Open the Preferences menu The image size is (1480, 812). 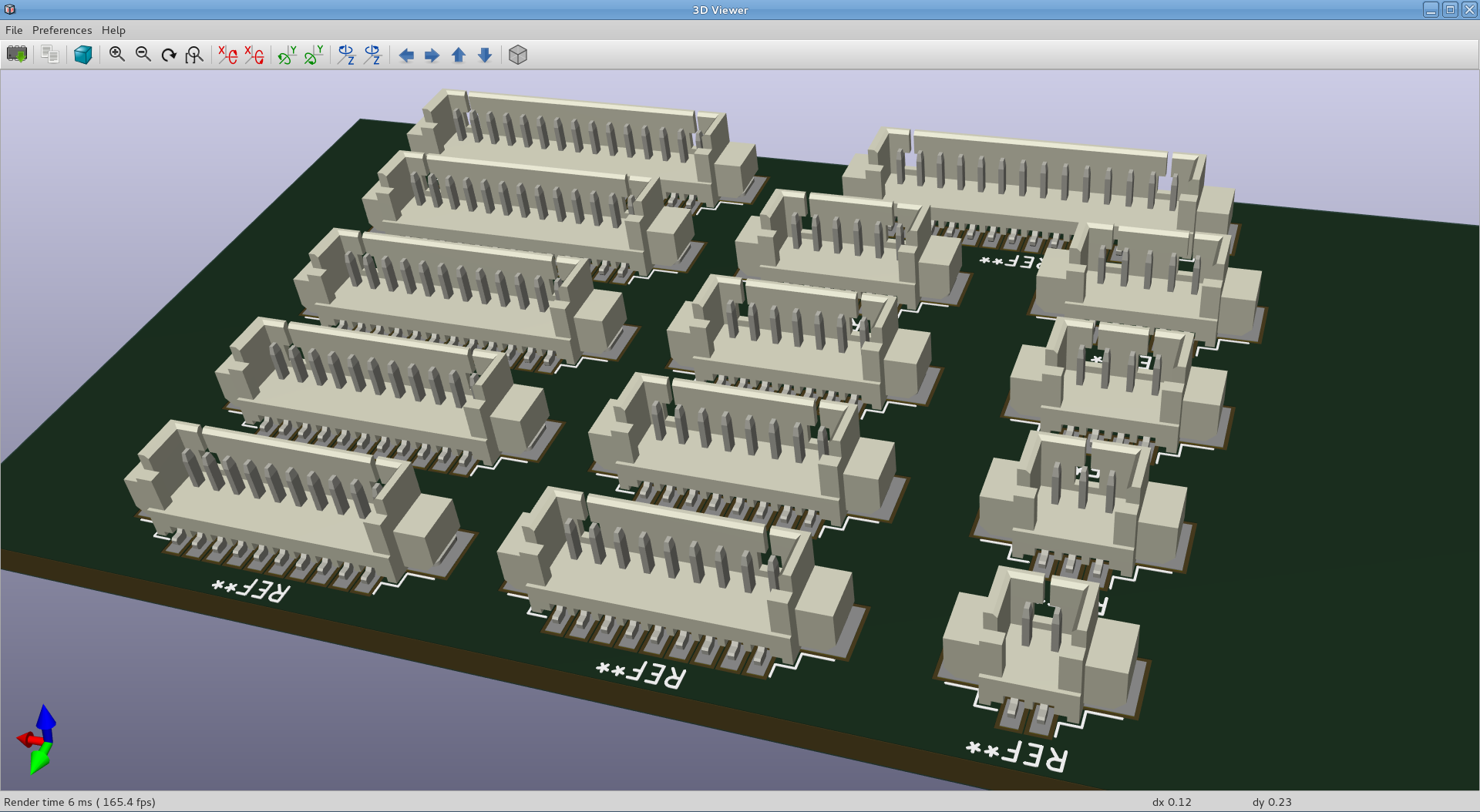tap(62, 30)
